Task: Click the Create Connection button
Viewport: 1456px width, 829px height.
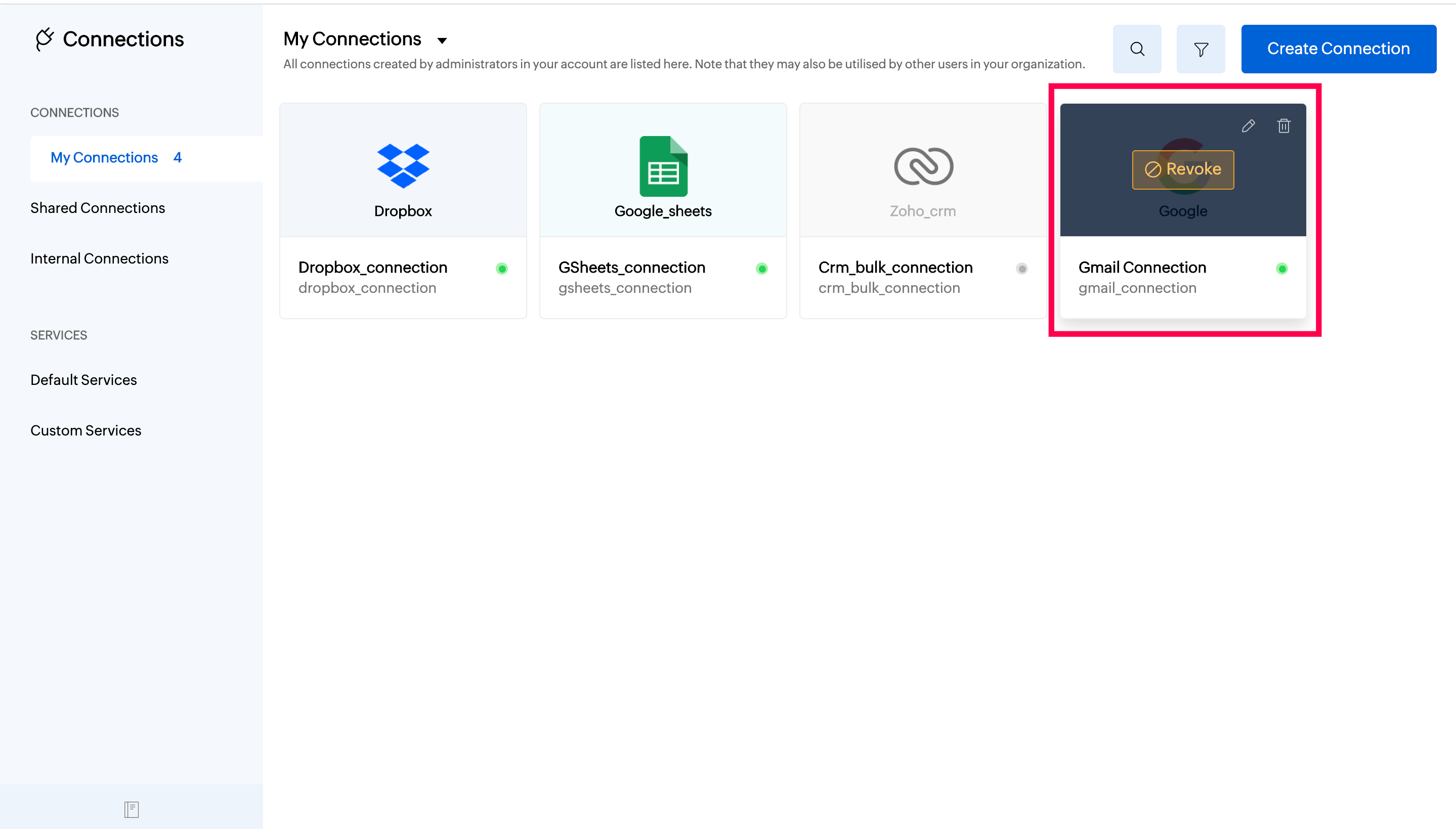Action: pos(1338,49)
